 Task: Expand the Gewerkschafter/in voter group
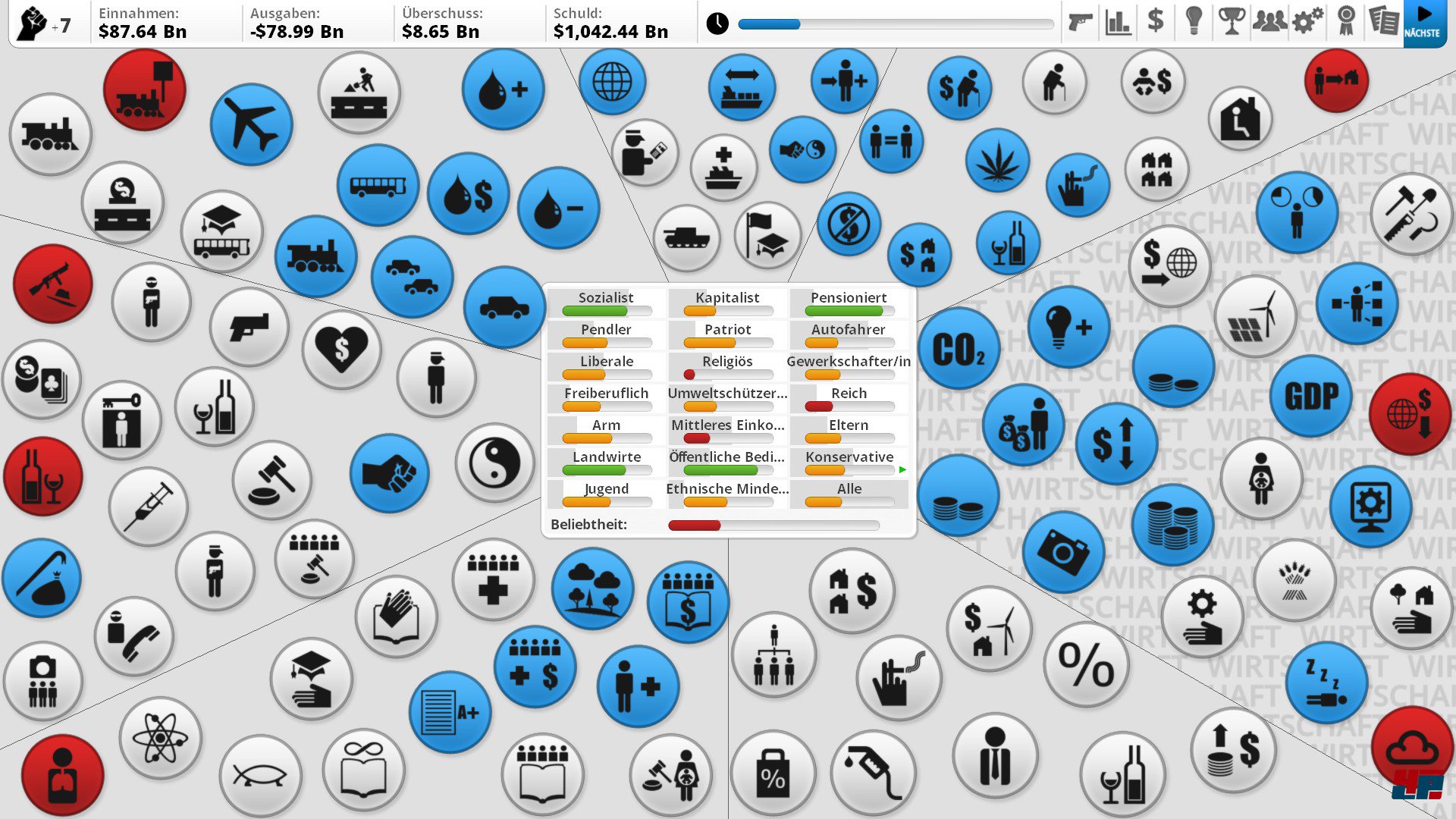[x=847, y=360]
